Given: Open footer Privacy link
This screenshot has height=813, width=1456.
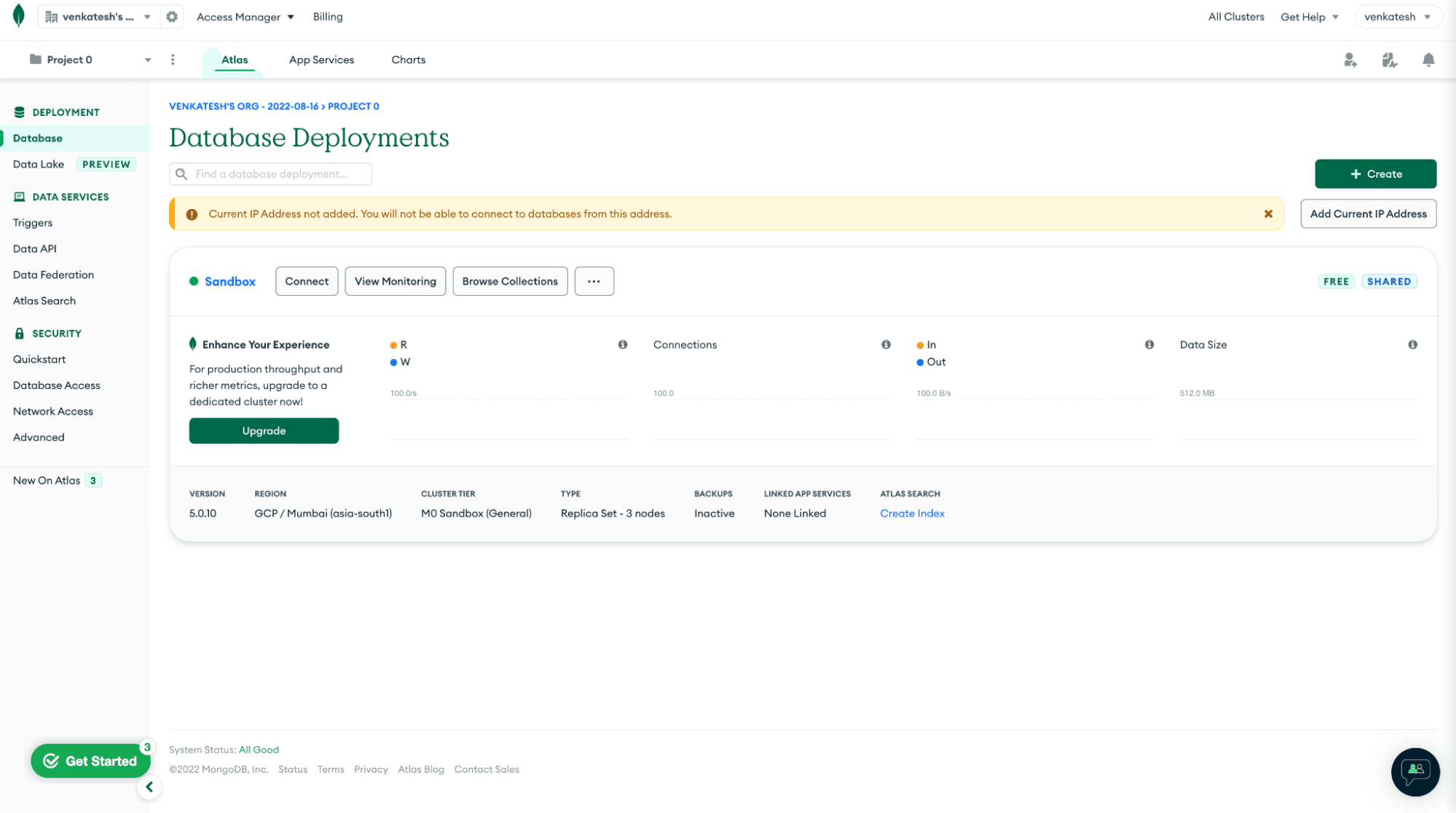Looking at the screenshot, I should (371, 769).
